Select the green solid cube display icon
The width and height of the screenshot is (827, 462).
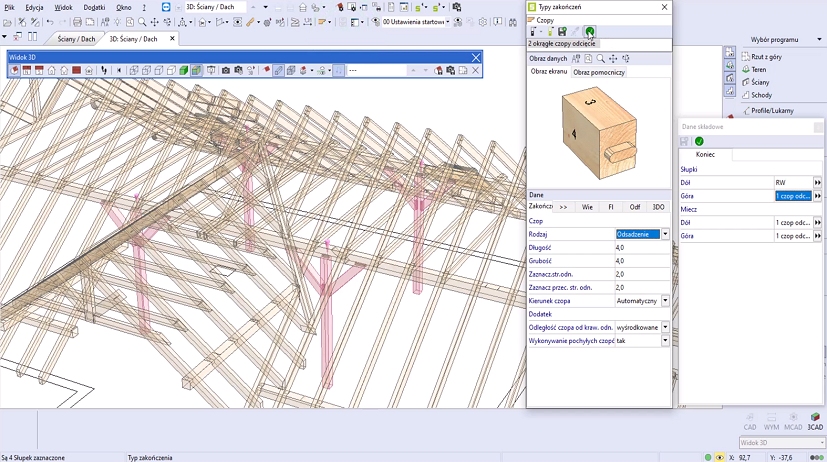click(x=184, y=71)
